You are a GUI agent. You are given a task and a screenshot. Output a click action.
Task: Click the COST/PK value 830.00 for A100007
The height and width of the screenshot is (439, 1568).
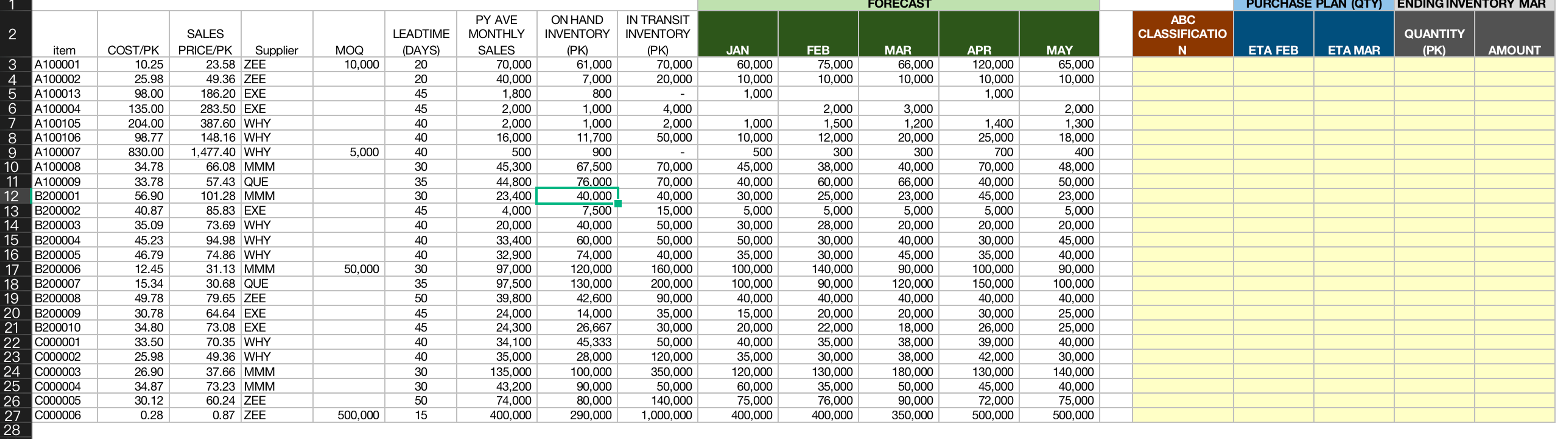(143, 152)
